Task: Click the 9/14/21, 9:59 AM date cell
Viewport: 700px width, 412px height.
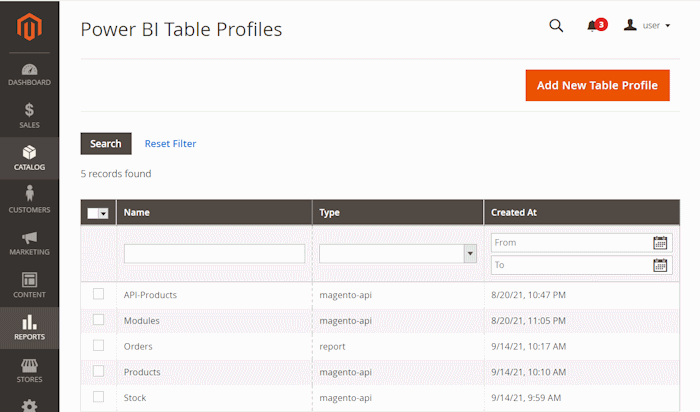Action: [x=526, y=398]
